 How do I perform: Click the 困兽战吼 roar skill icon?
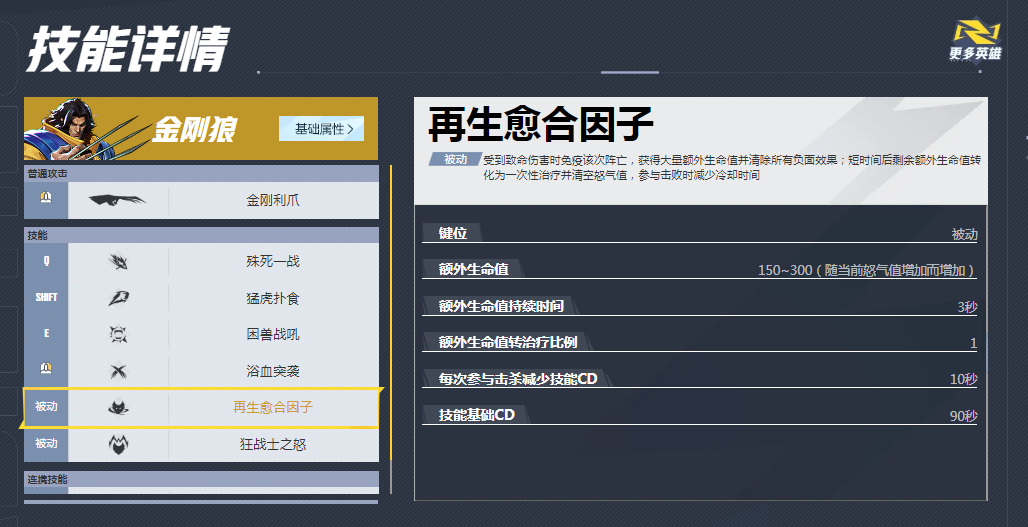(118, 334)
